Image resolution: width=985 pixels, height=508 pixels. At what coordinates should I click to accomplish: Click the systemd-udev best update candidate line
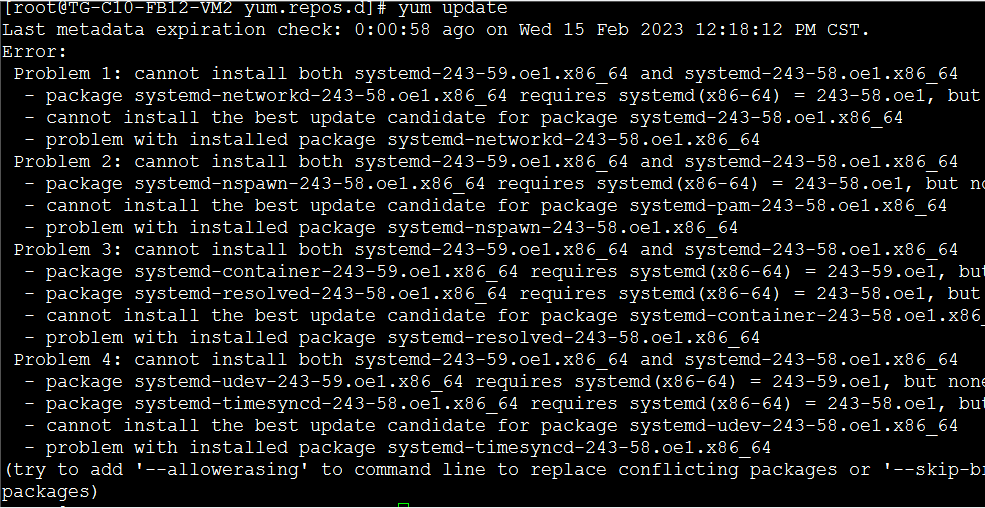click(500, 425)
